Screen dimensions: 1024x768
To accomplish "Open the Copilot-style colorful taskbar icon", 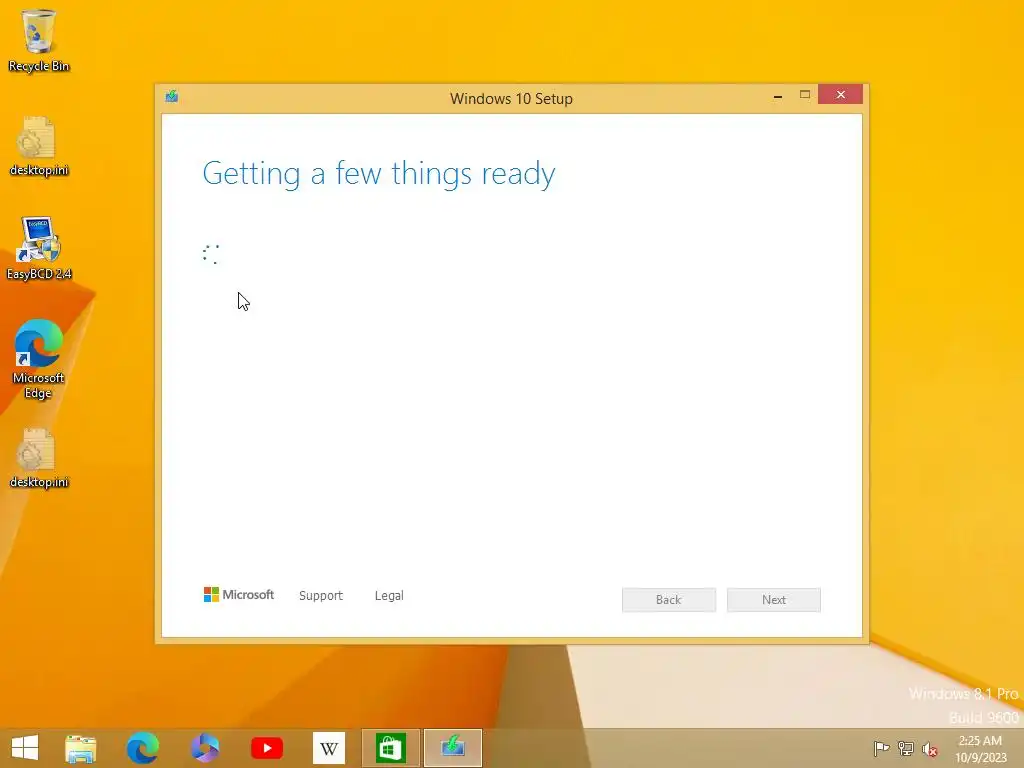I will [x=204, y=748].
